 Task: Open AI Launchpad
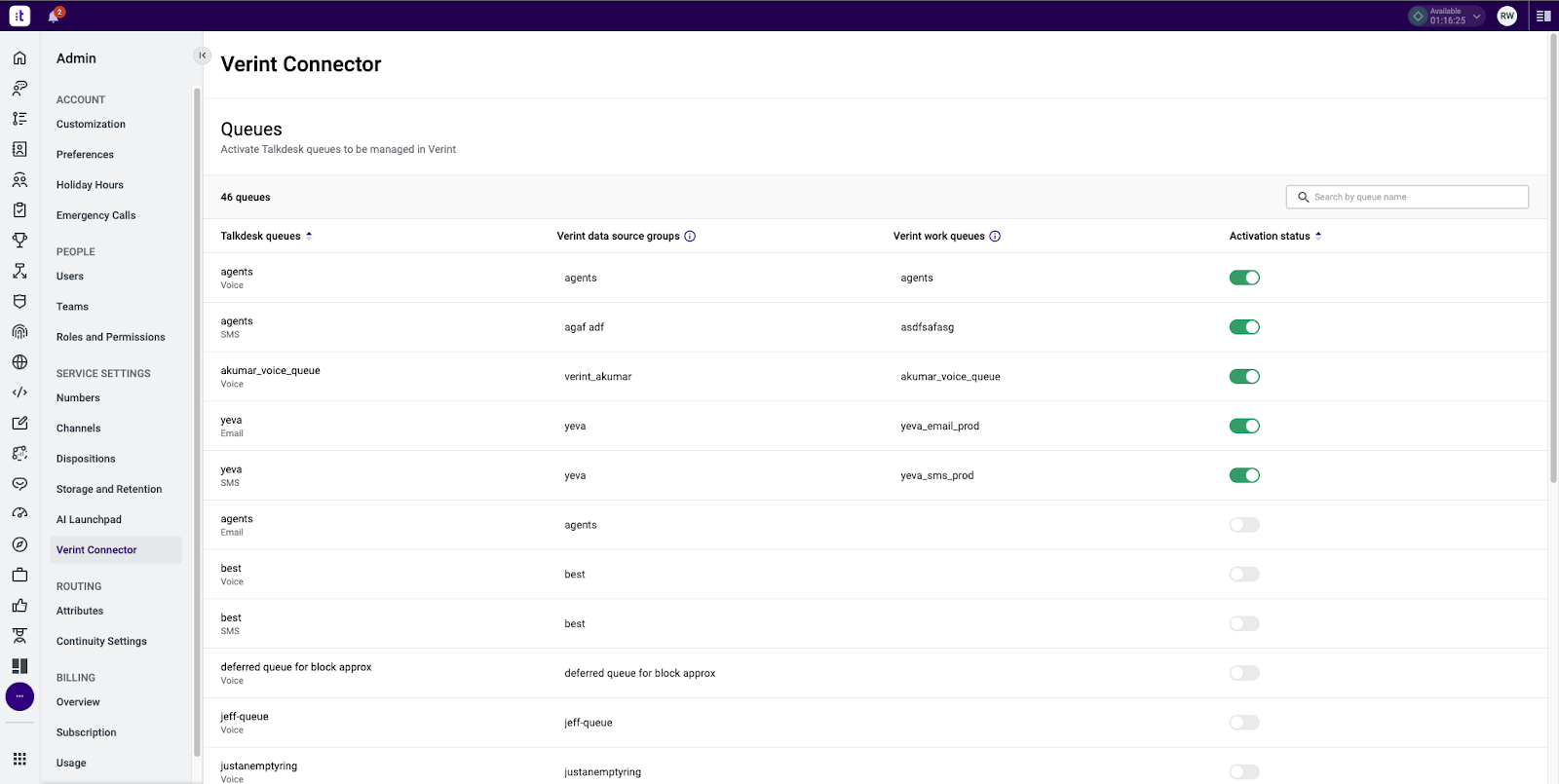[89, 520]
